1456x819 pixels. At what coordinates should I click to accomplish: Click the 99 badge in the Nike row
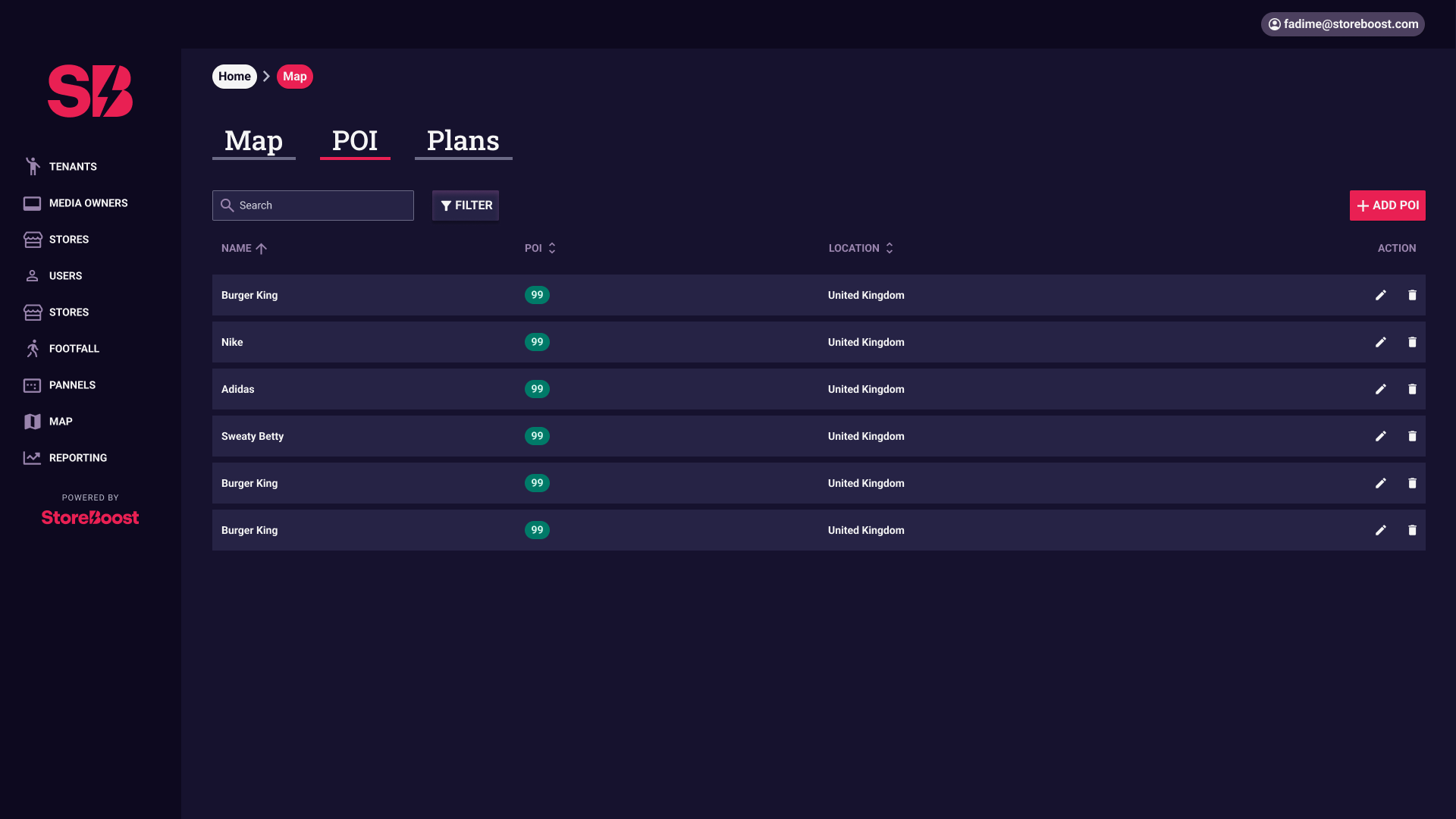(x=537, y=342)
